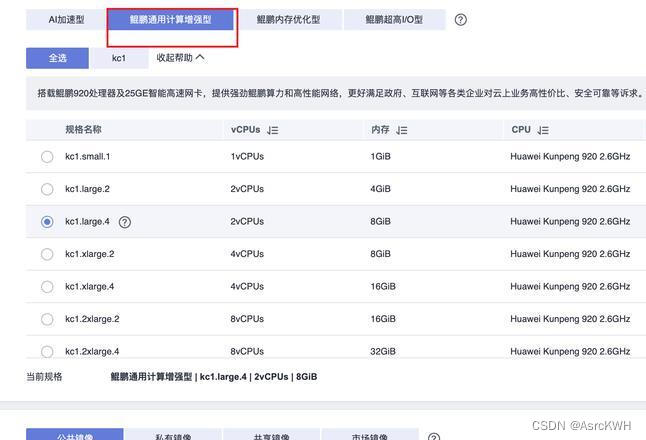
Task: Click 1vCPUs cell
Action: pyautogui.click(x=247, y=157)
